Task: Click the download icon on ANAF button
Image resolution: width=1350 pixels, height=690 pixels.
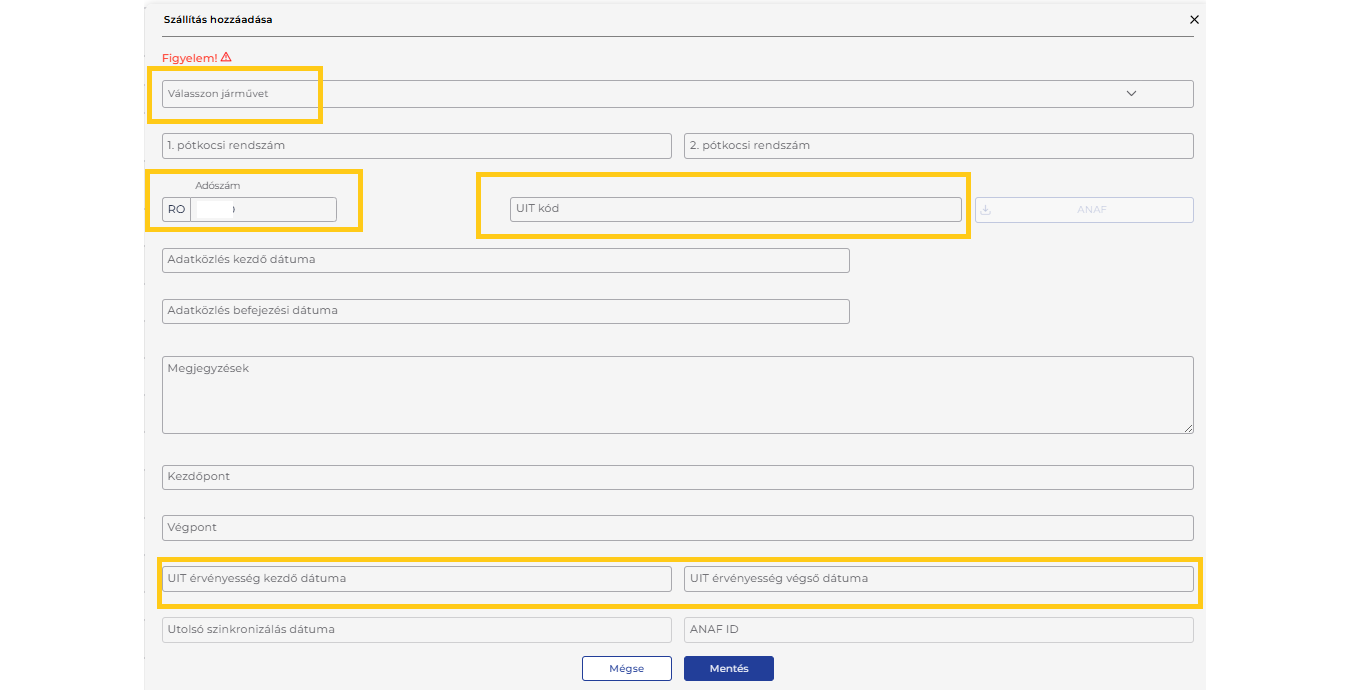Action: pyautogui.click(x=985, y=210)
